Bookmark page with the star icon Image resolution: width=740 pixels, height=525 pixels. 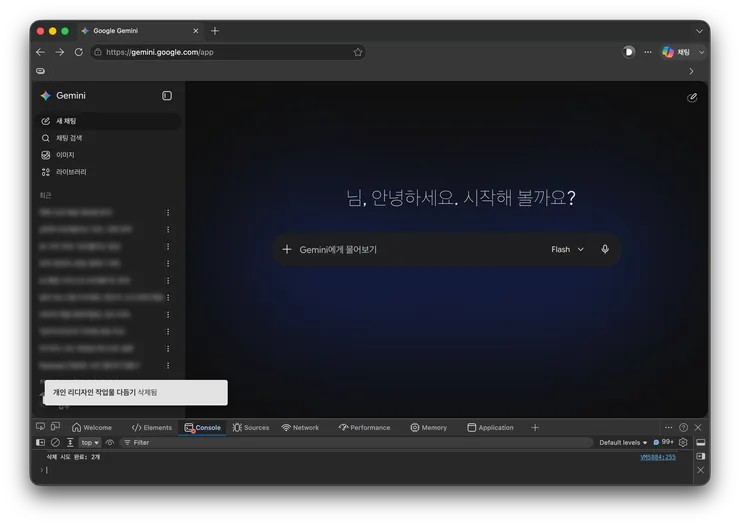pos(358,52)
